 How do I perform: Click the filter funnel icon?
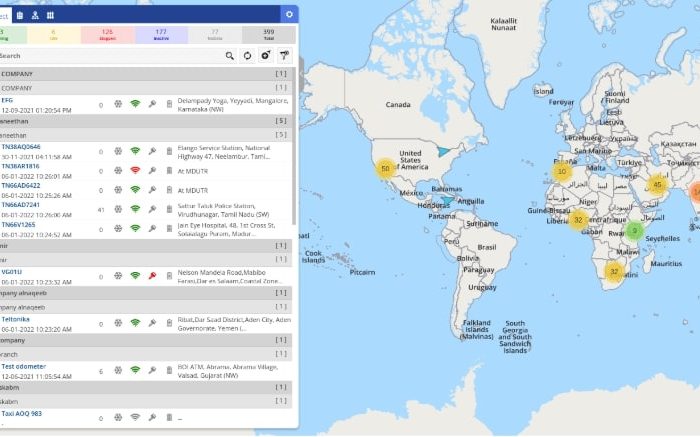point(284,56)
